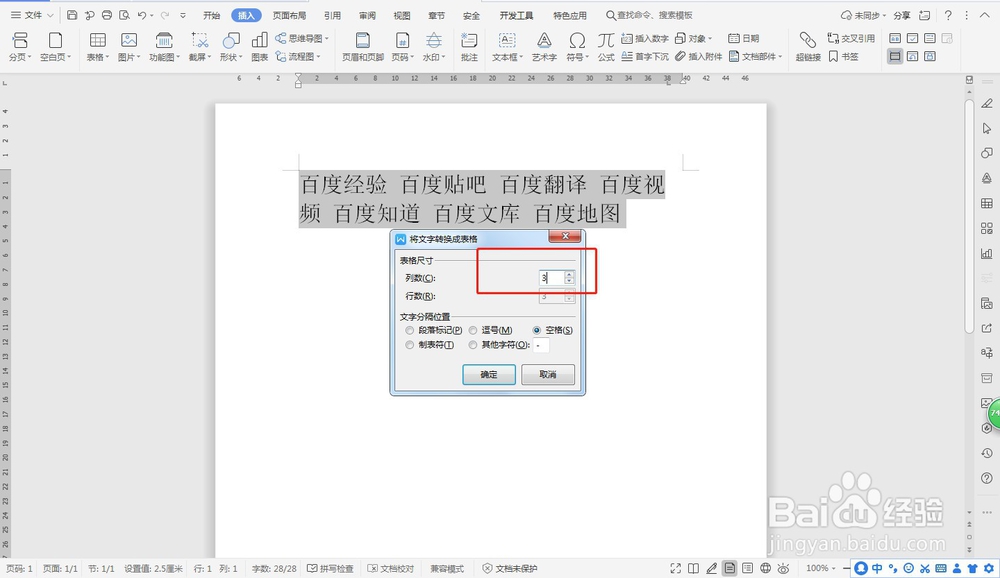The height and width of the screenshot is (578, 1000).
Task: Expand quick access toolbar customize arrow
Action: coord(183,15)
